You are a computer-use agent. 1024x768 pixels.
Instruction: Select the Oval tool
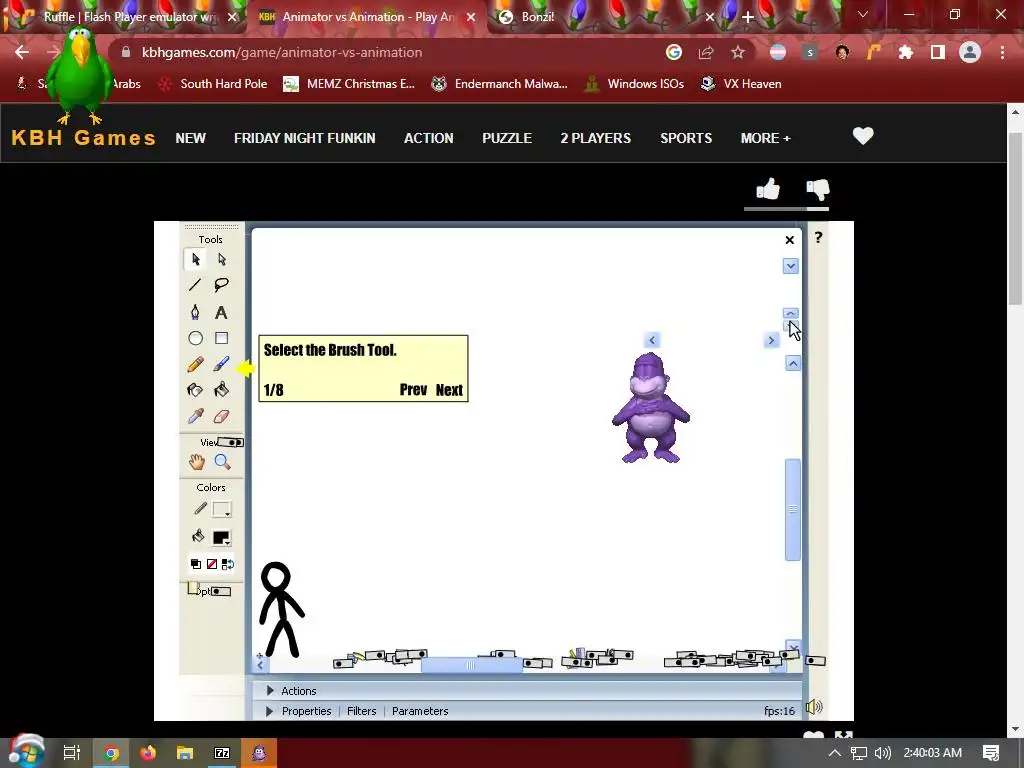coord(195,338)
